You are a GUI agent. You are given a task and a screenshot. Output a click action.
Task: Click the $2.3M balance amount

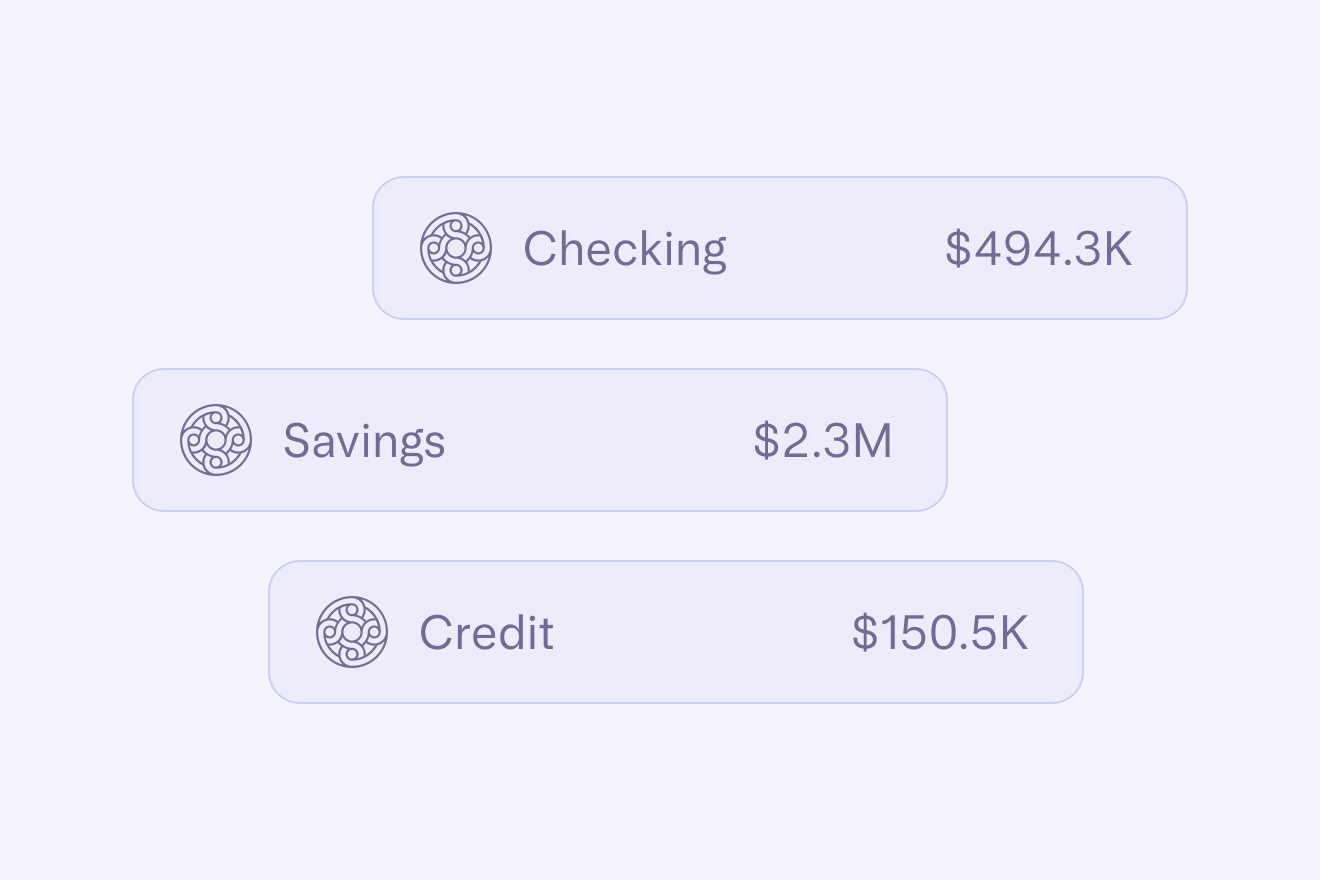824,440
